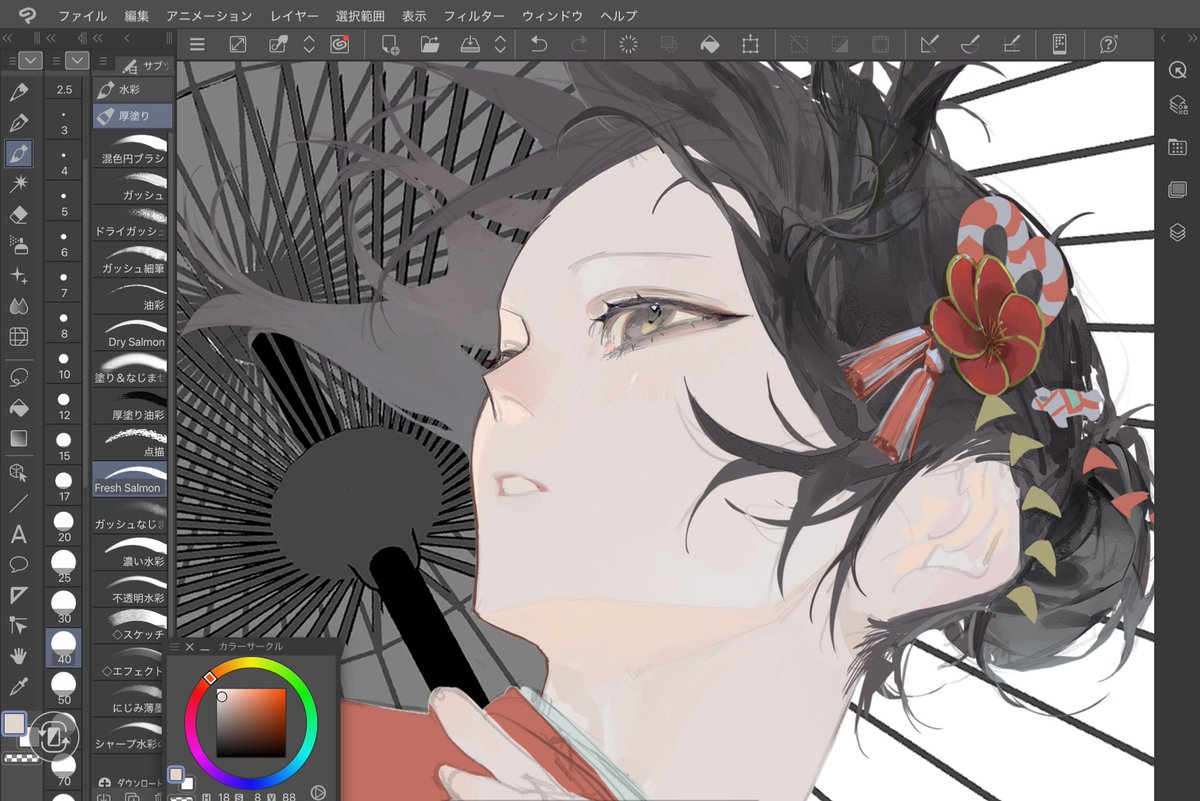Toggle snap to special ruler icon
The width and height of the screenshot is (1200, 801).
[969, 44]
